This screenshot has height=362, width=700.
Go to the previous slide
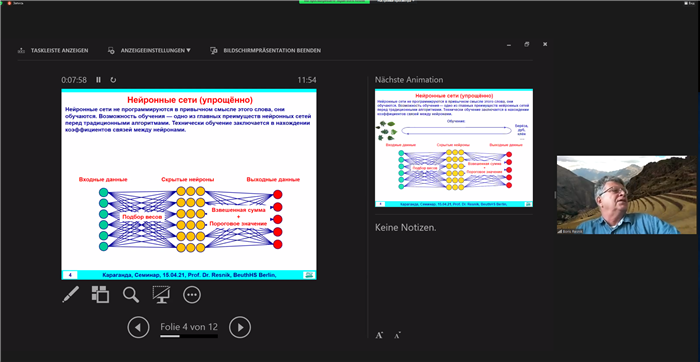click(138, 328)
